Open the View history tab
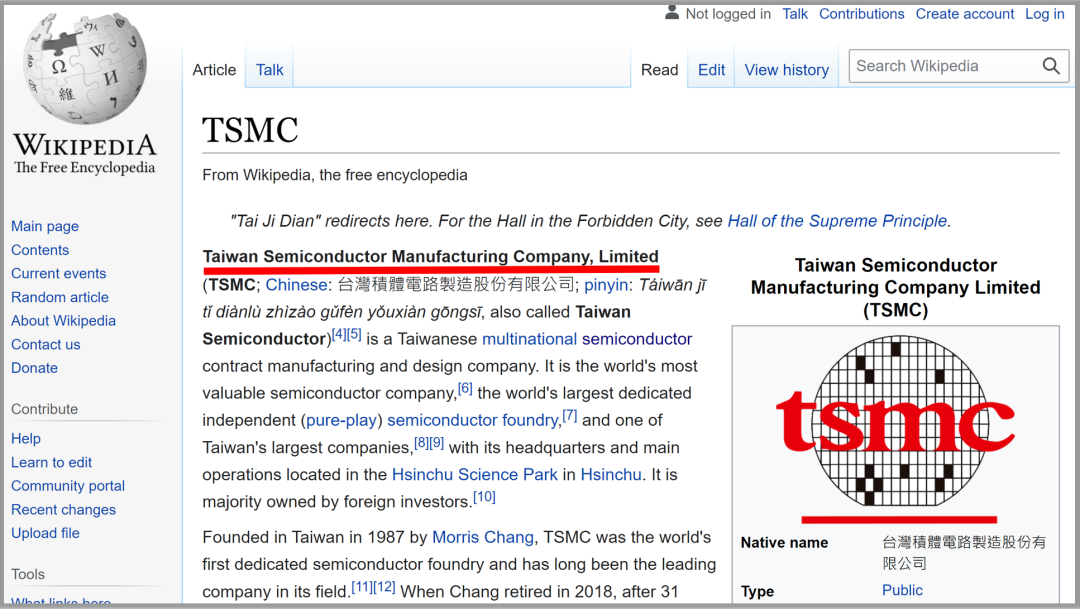This screenshot has height=609, width=1080. [x=787, y=70]
